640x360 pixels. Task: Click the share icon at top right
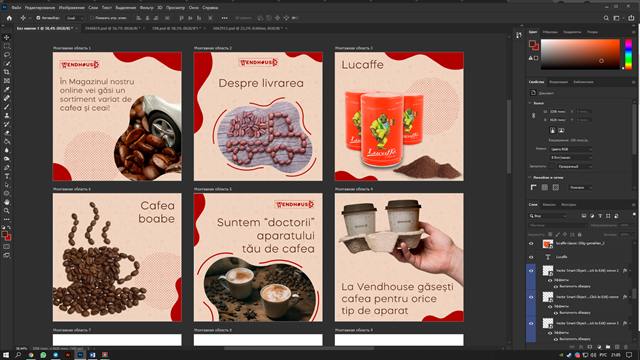[631, 18]
